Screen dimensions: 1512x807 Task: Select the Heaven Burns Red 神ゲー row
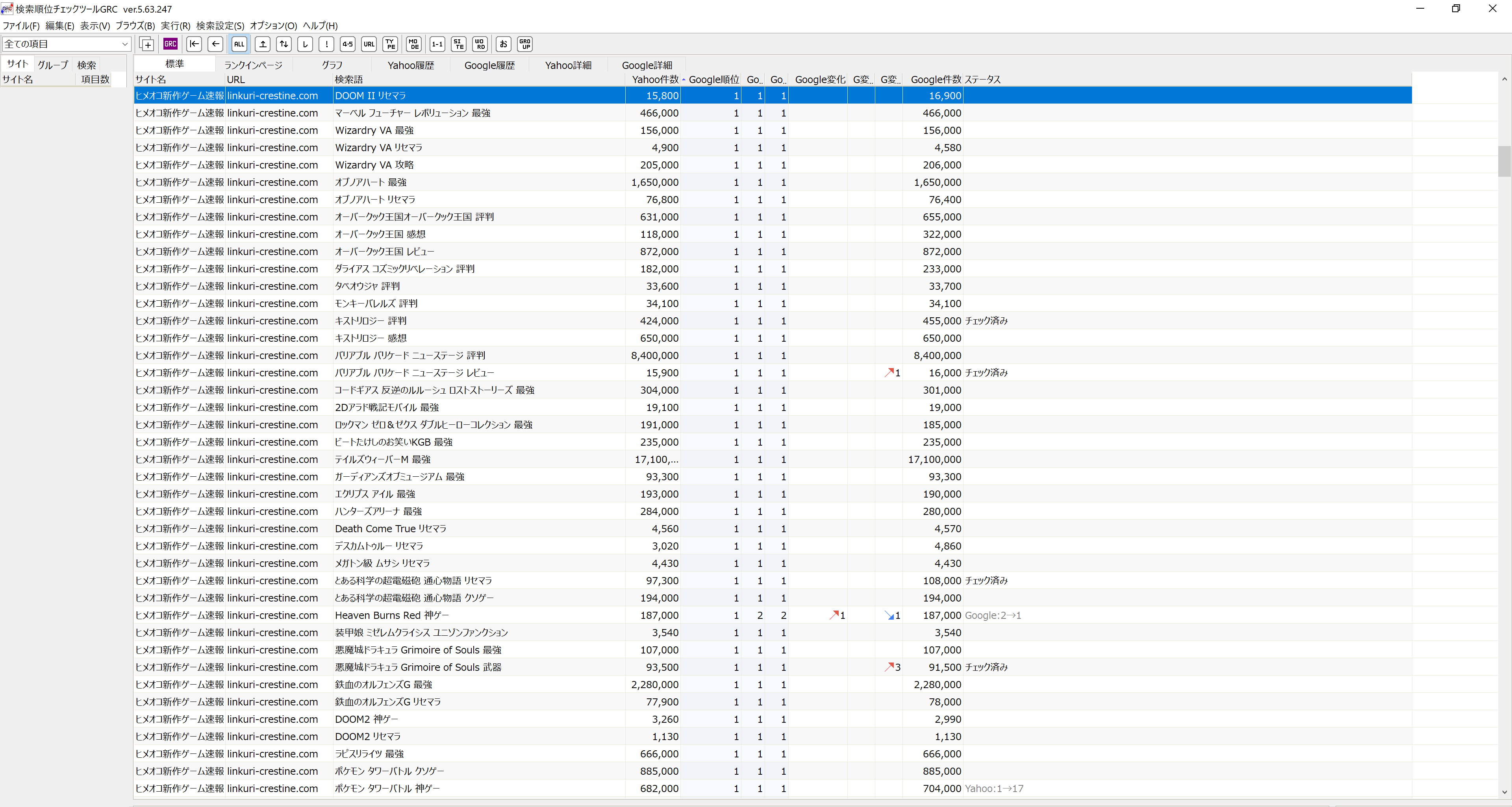pos(391,615)
